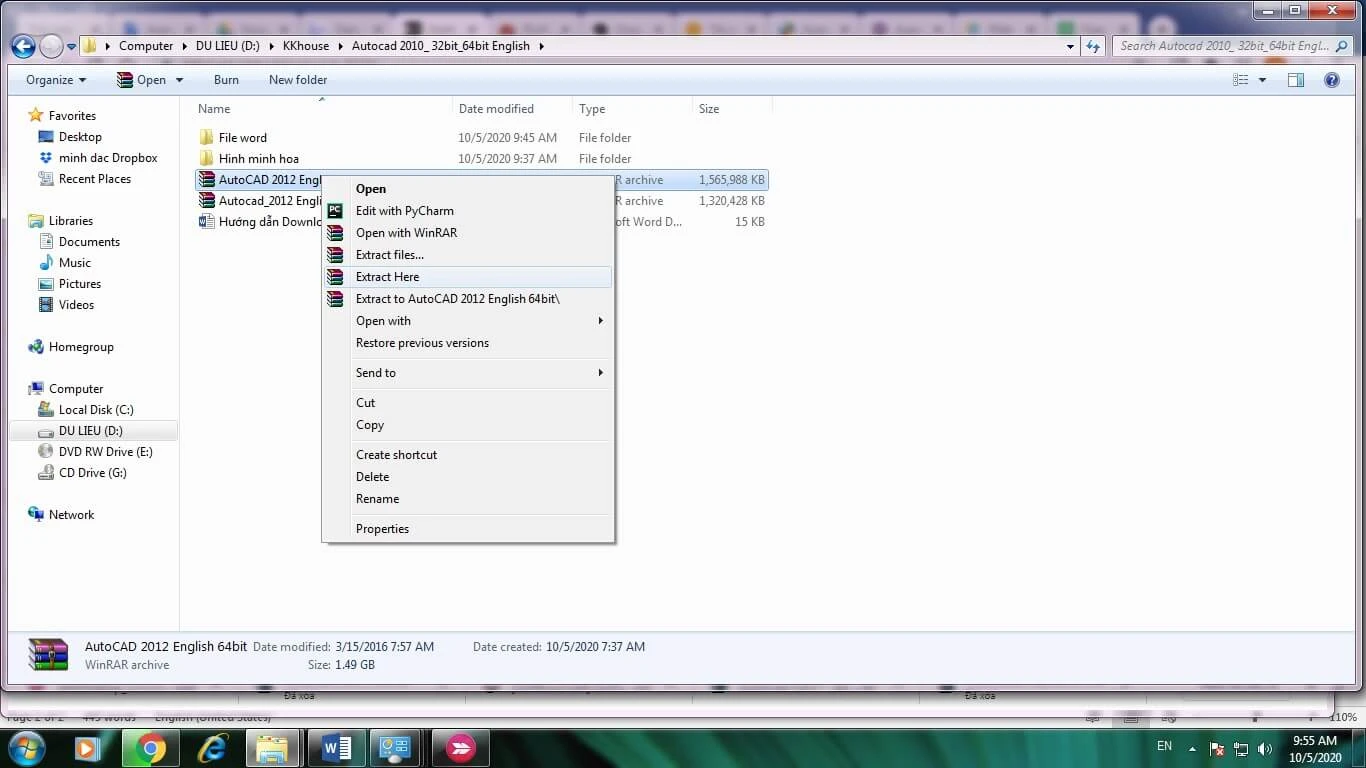Click the New folder button

pos(298,80)
